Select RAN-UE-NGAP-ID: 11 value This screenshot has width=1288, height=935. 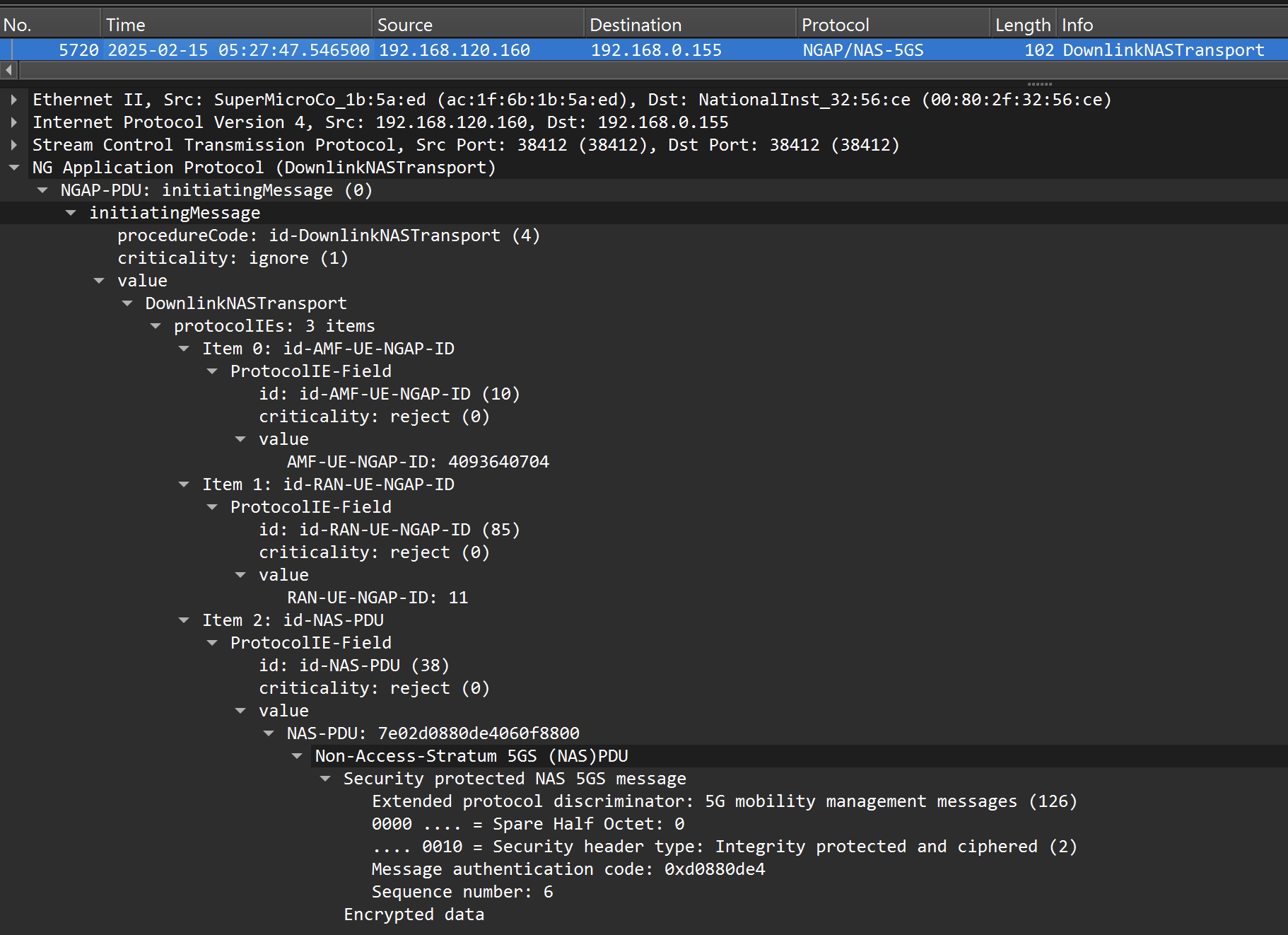[377, 598]
